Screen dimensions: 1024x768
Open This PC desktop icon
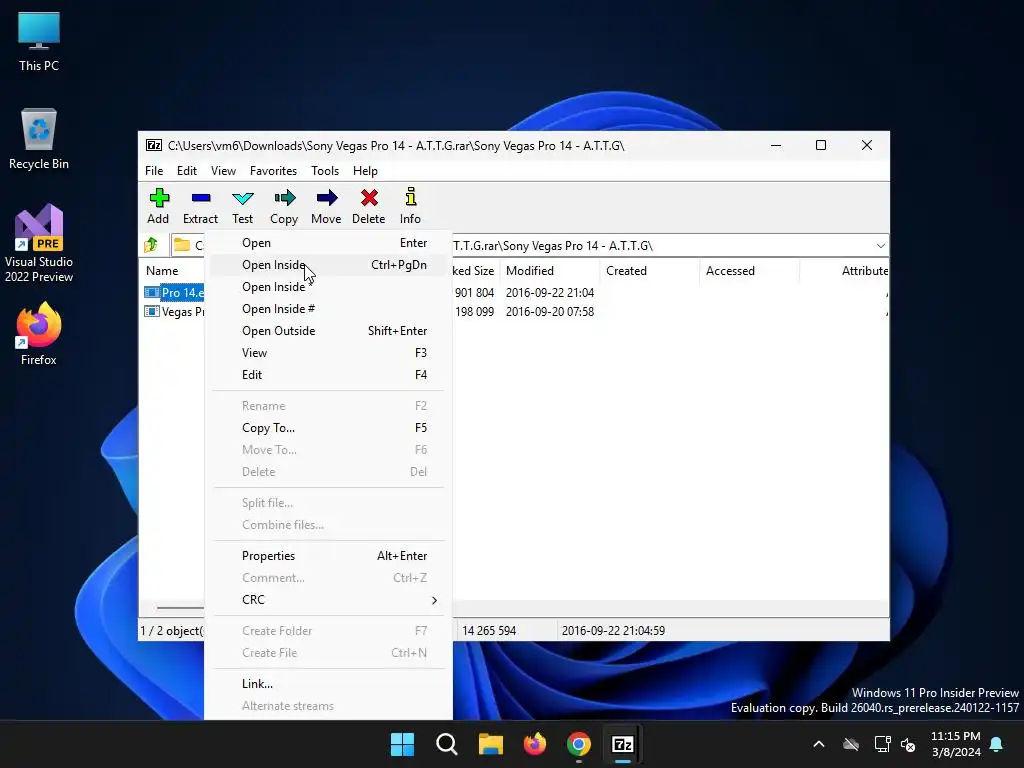click(x=39, y=41)
